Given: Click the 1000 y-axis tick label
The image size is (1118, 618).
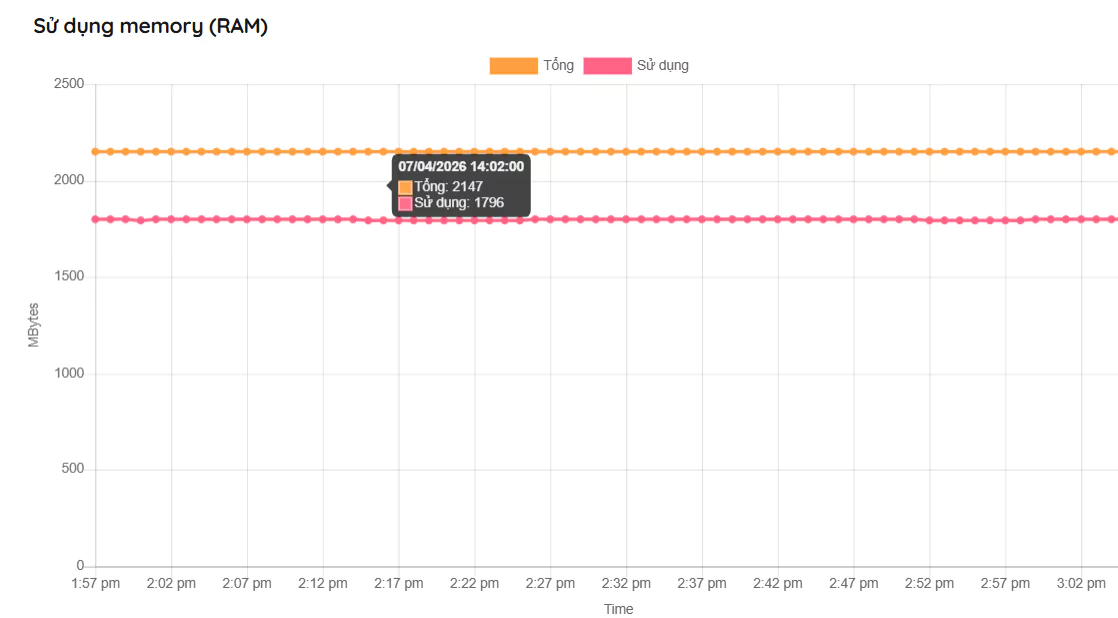Looking at the screenshot, I should (69, 373).
